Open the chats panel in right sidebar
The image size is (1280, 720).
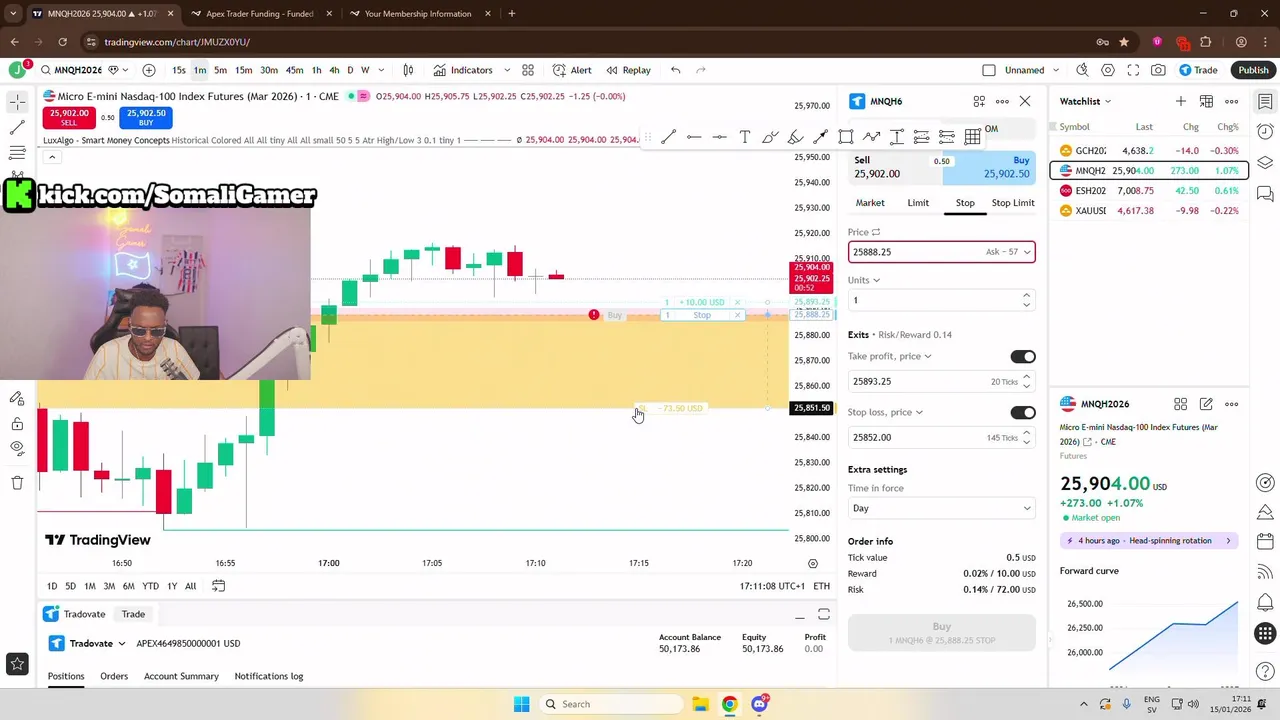(1265, 194)
